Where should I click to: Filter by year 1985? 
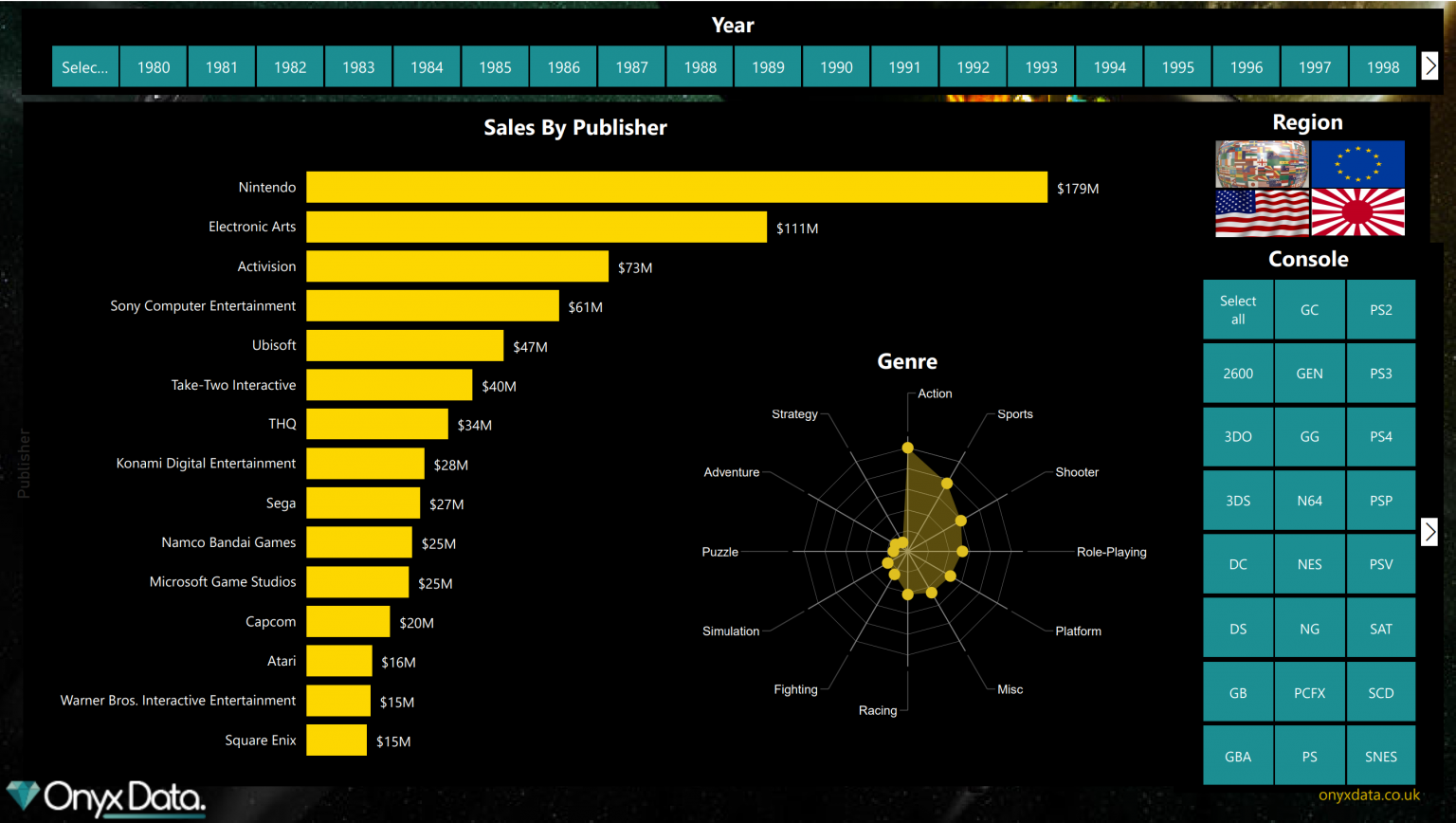coord(495,66)
